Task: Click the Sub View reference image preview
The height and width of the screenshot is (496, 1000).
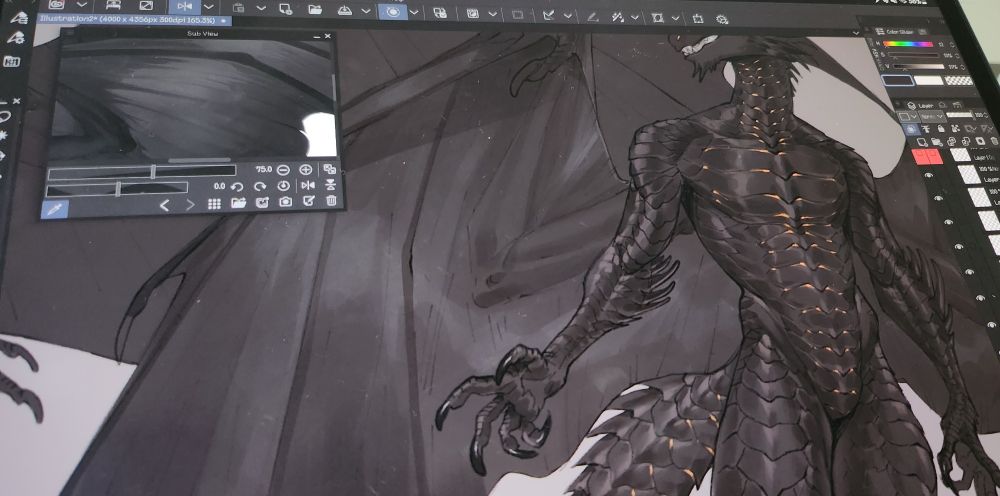Action: coord(195,99)
